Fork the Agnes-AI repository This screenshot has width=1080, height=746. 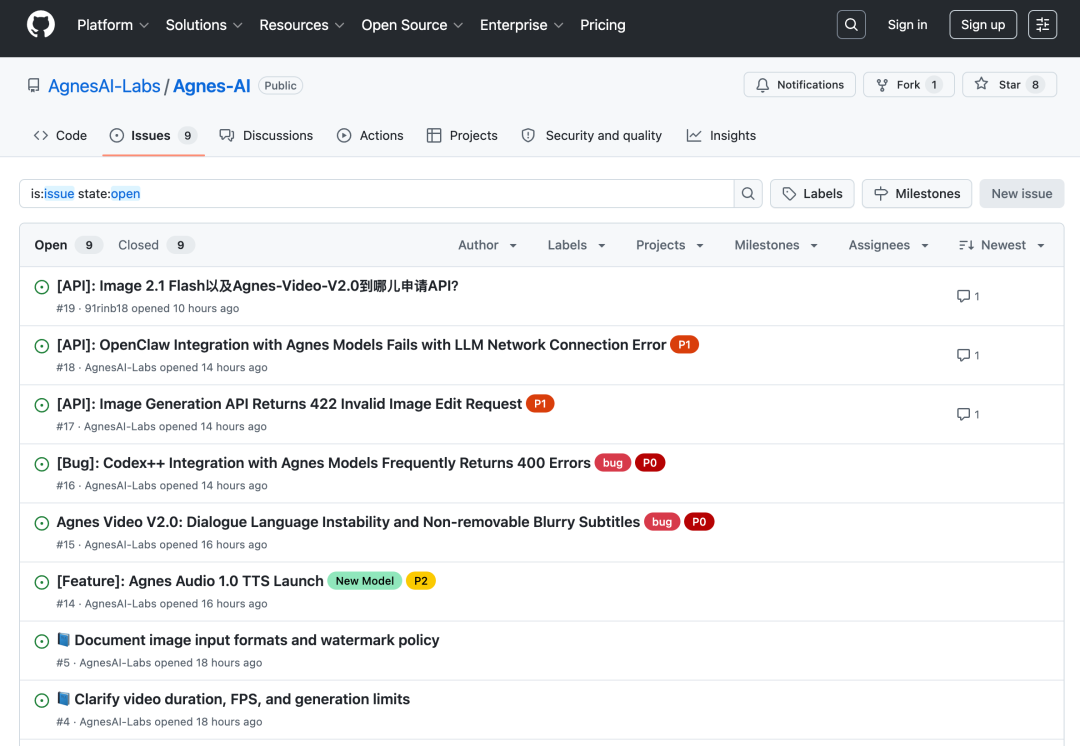908,85
